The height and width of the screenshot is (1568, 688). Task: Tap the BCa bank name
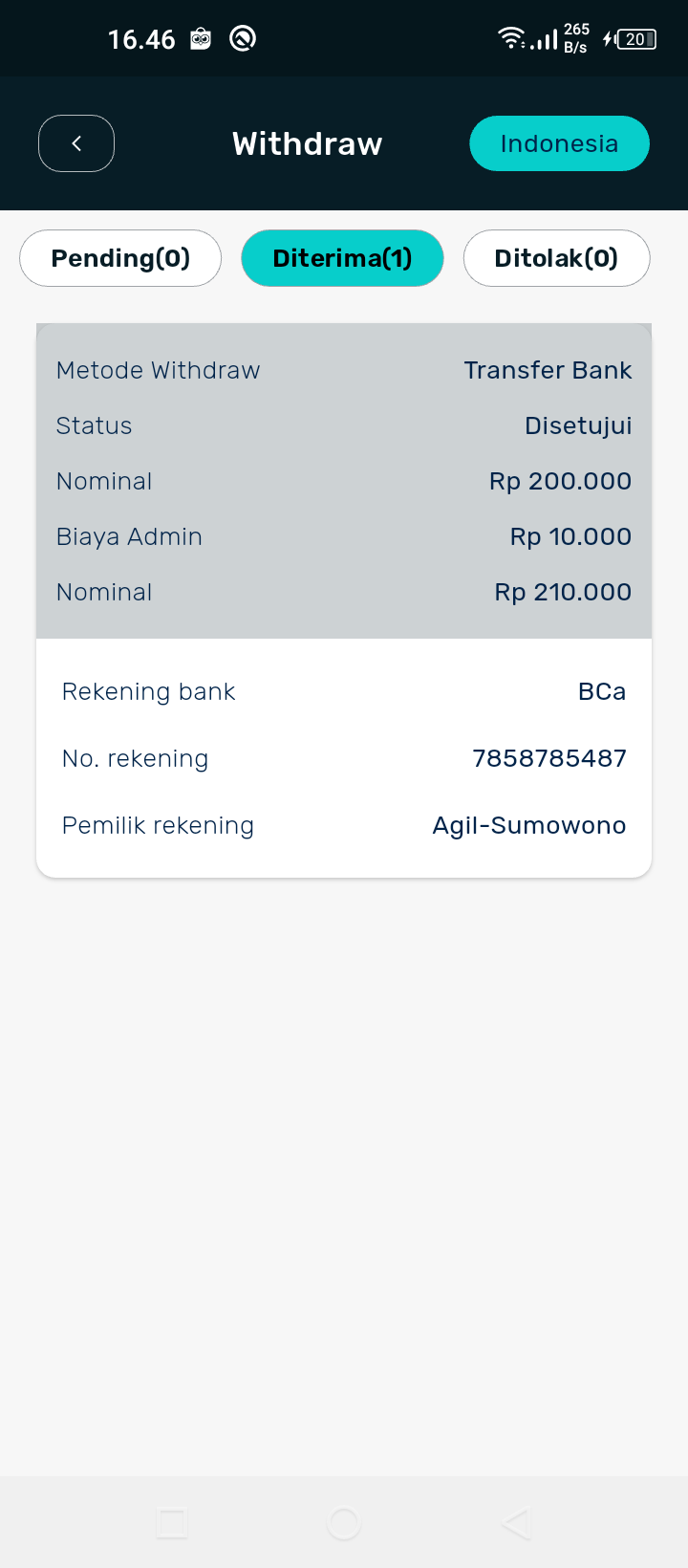(x=602, y=691)
